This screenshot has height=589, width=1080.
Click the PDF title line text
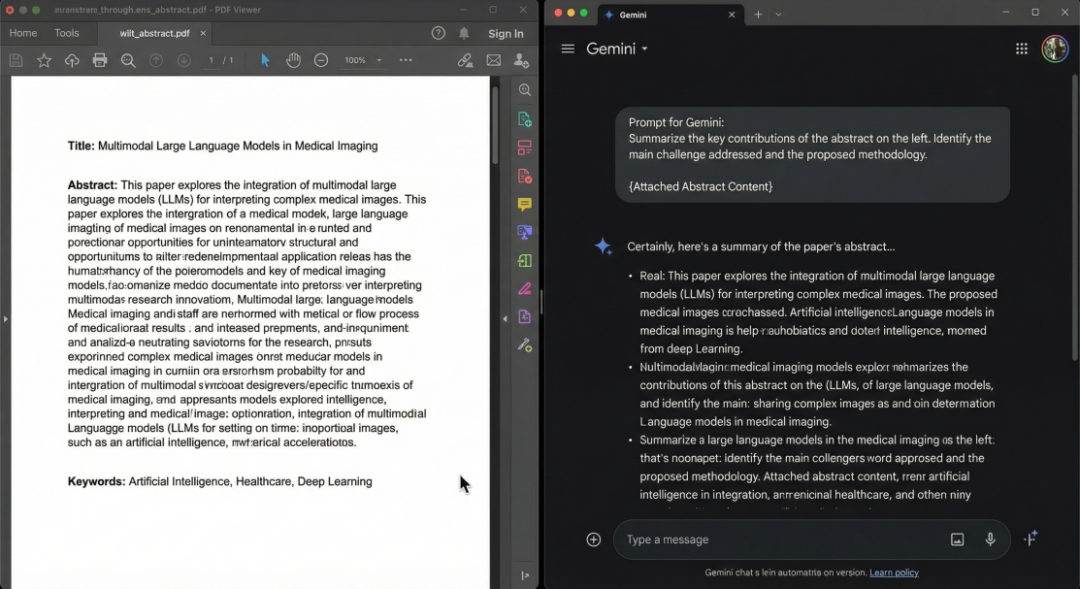point(222,146)
